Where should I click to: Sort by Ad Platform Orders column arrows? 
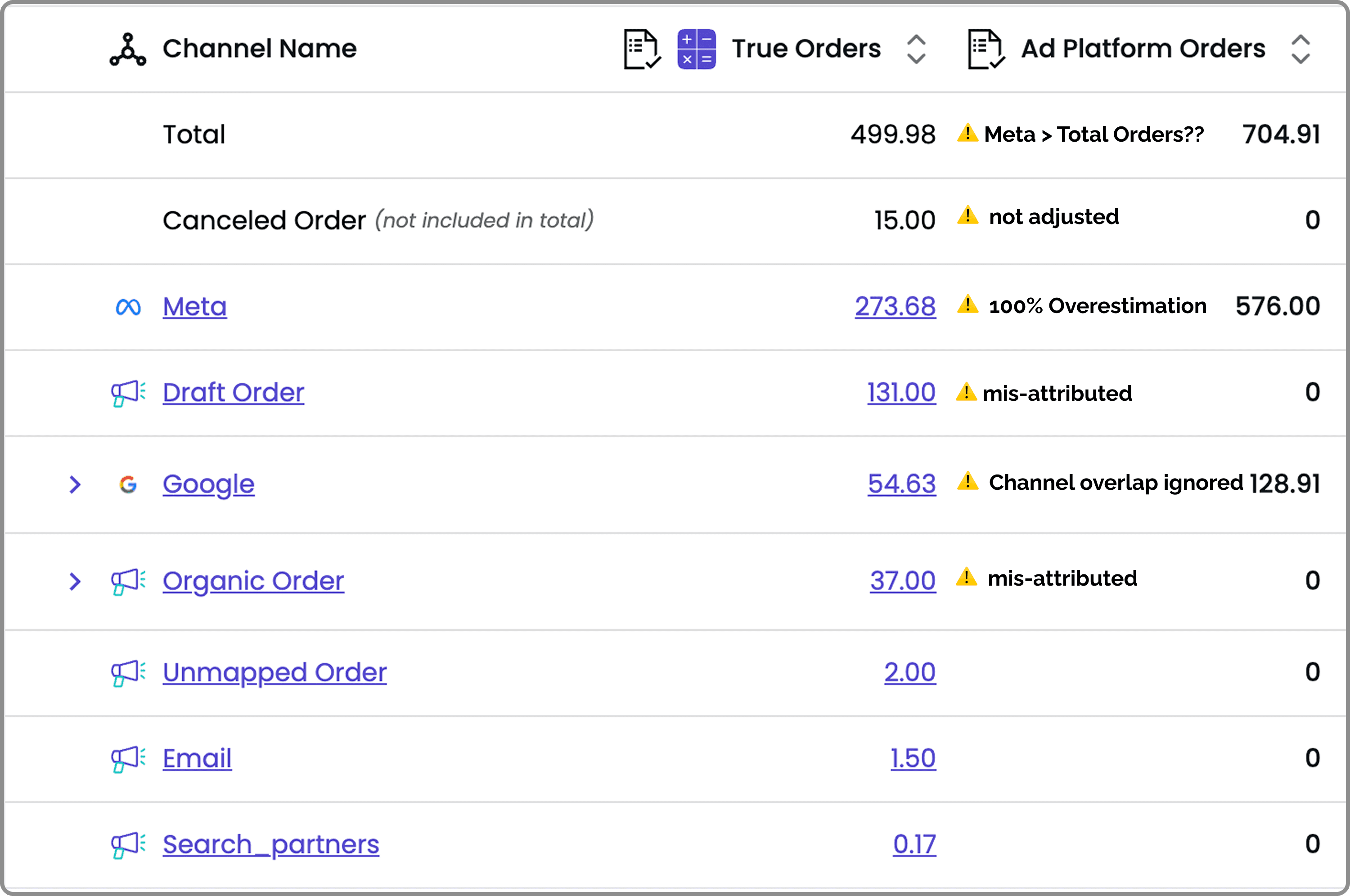pos(1300,49)
